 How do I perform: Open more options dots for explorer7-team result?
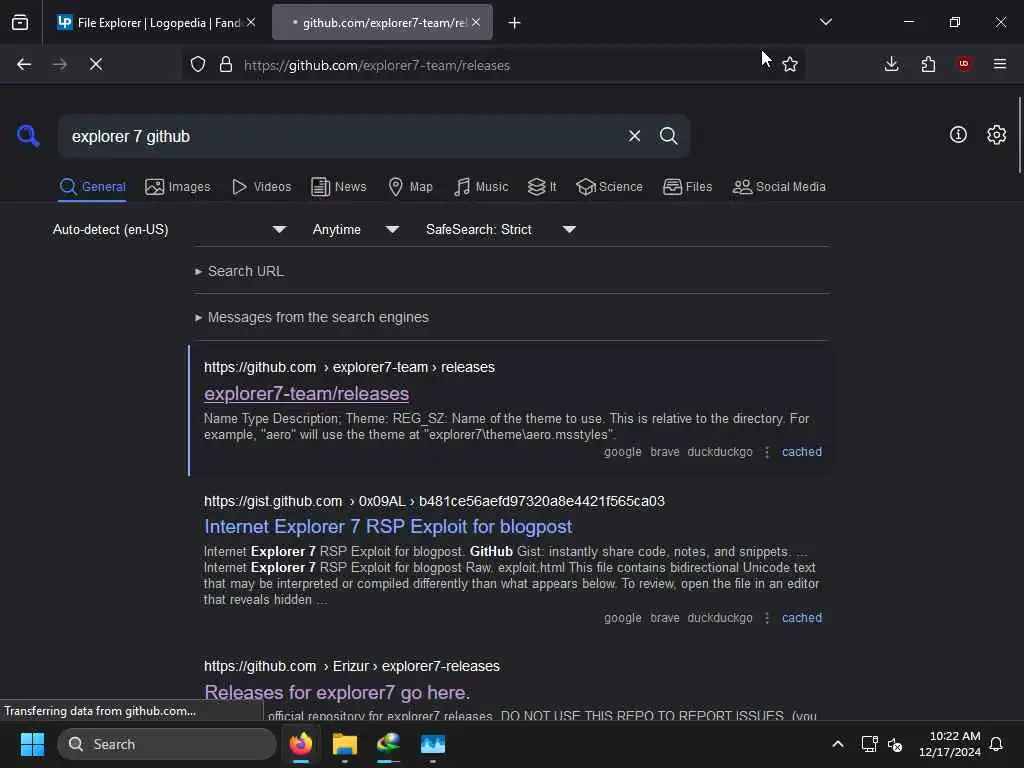click(x=767, y=452)
